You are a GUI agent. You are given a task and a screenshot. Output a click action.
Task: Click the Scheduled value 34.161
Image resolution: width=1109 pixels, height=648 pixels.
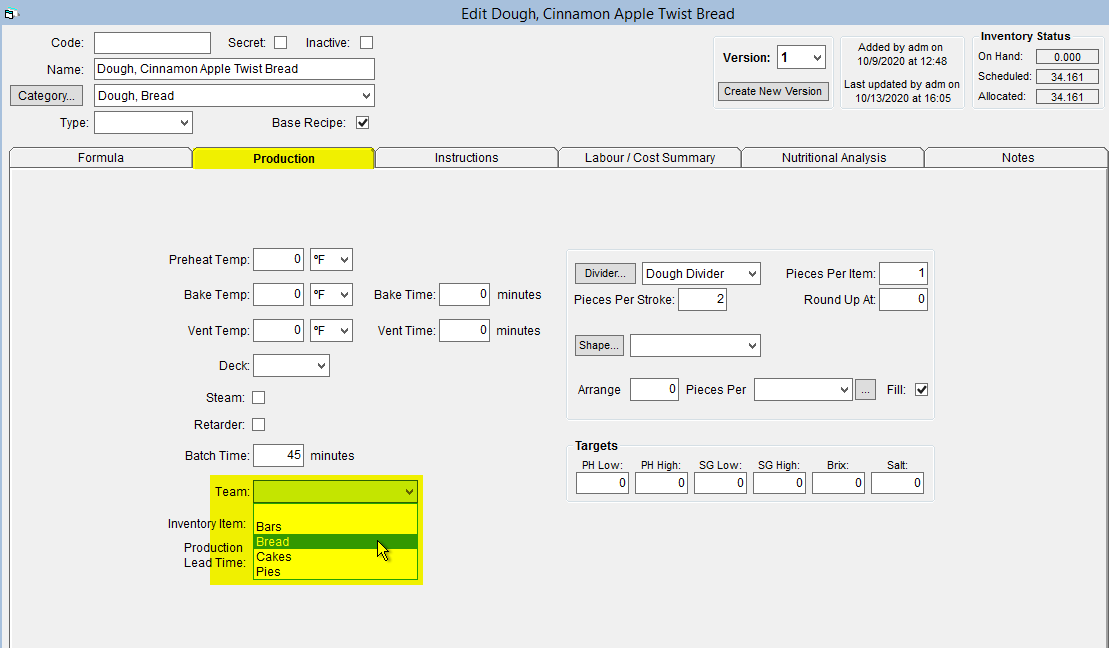point(1067,77)
